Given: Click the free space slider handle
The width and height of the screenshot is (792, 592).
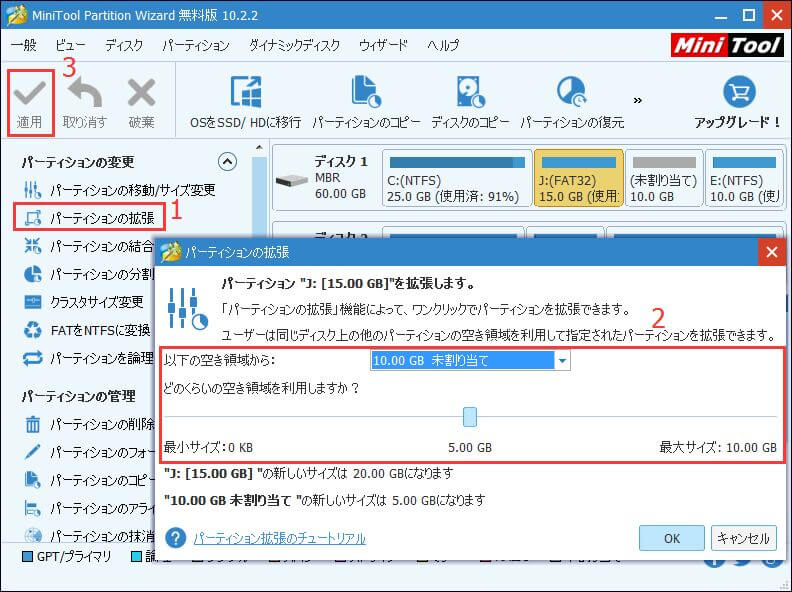Looking at the screenshot, I should coord(470,416).
